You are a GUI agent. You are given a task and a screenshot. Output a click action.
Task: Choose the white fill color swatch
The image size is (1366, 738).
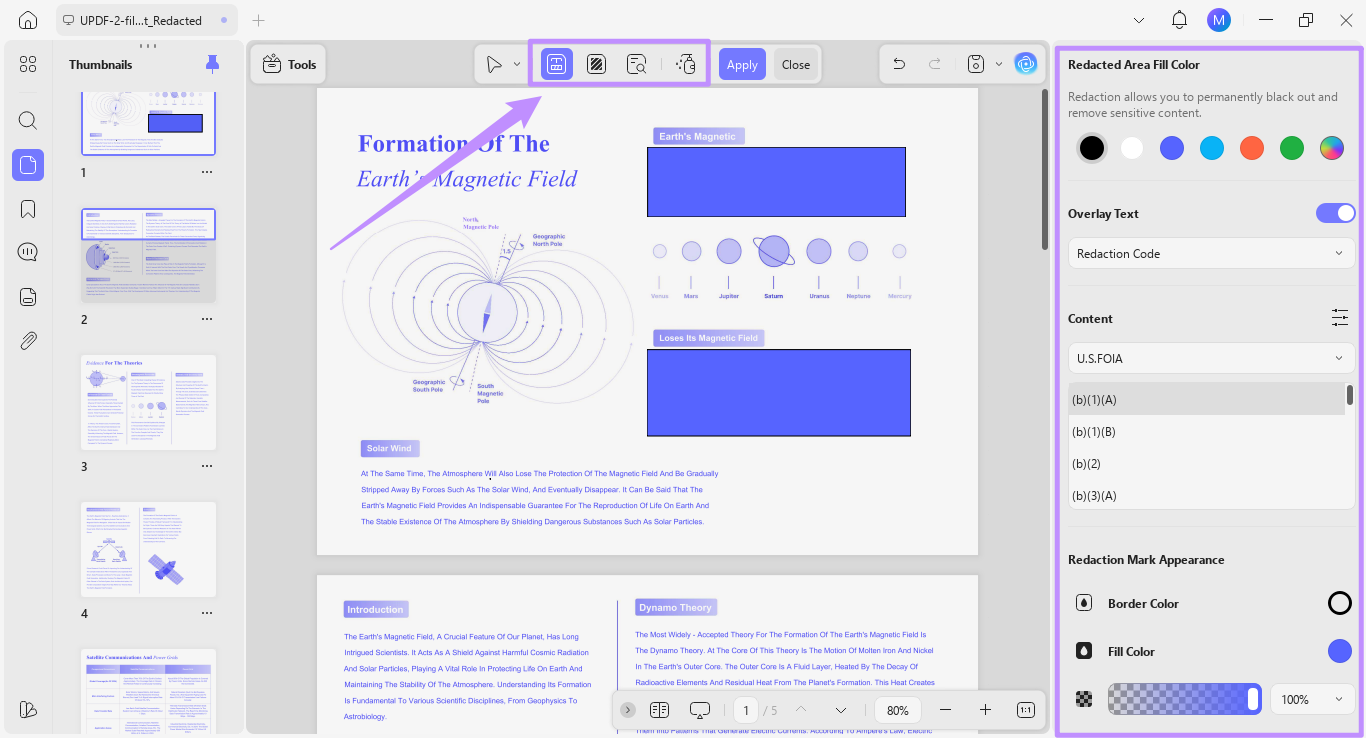click(1132, 148)
